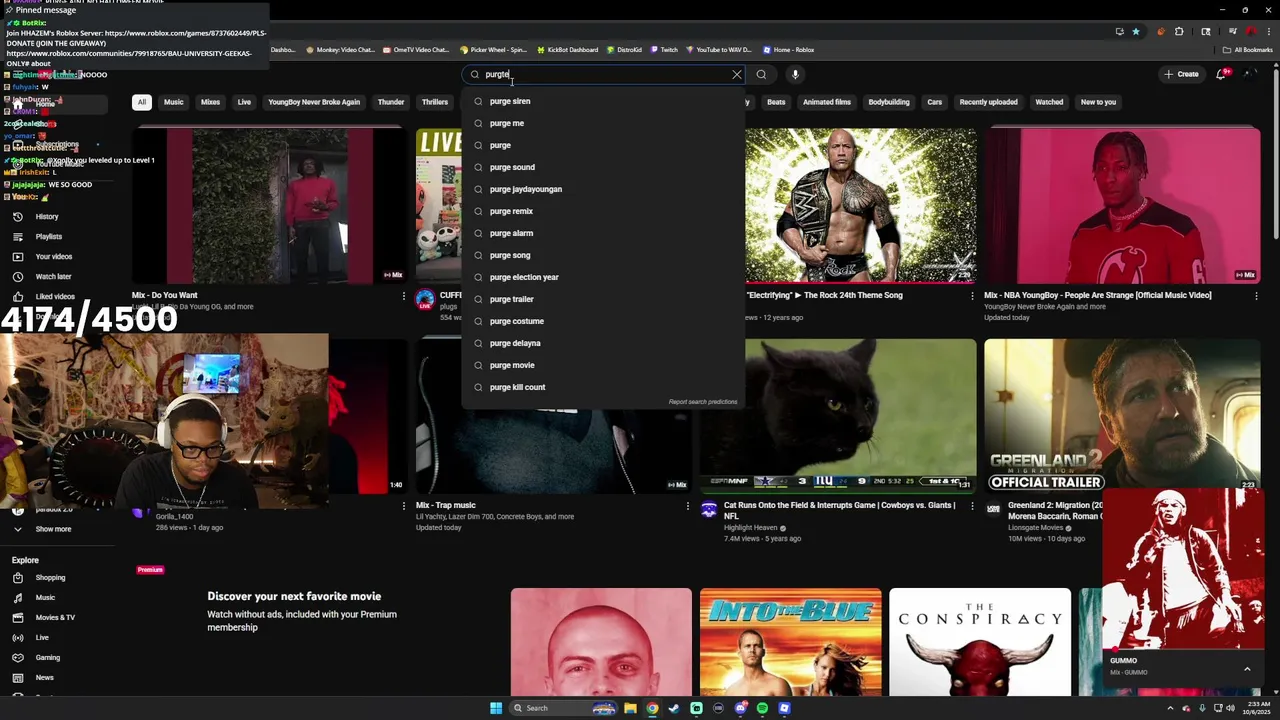Open the Music note icon under Explore
Image resolution: width=1280 pixels, height=720 pixels.
(x=18, y=597)
